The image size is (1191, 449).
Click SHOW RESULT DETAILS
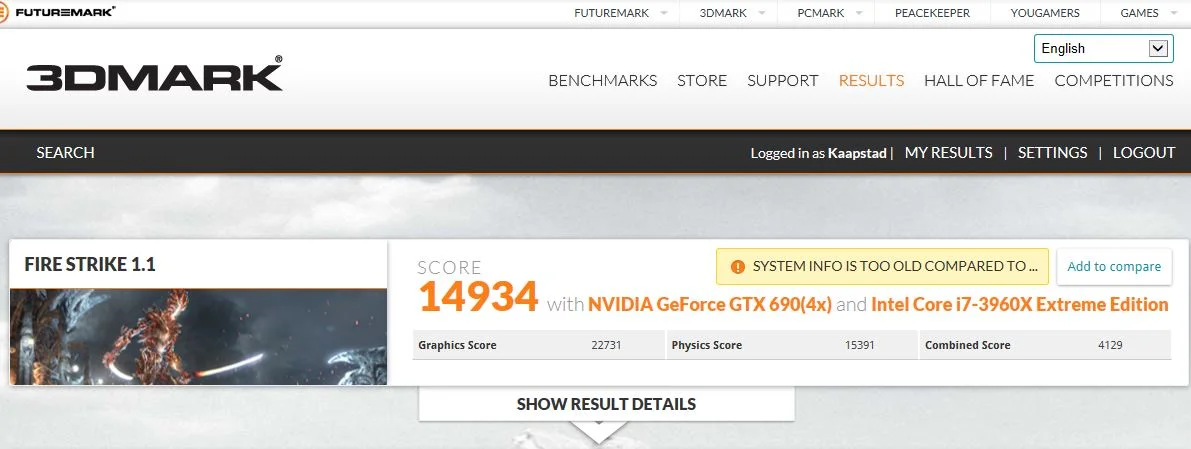606,404
